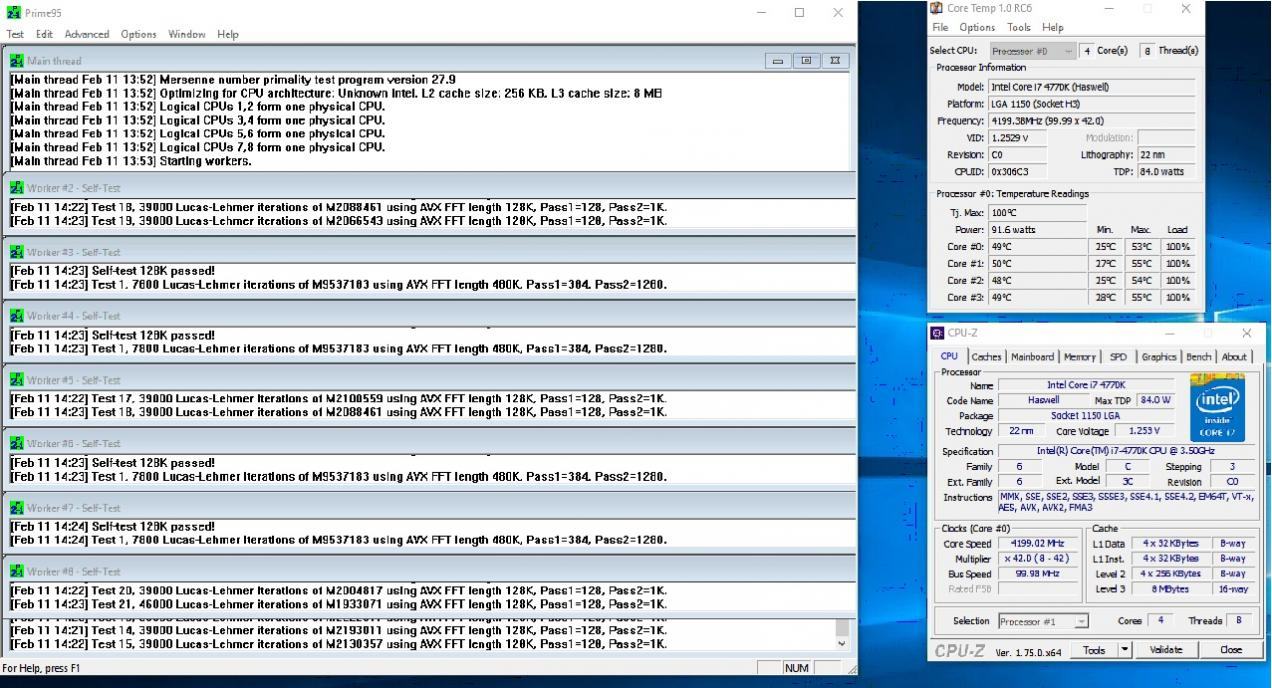Click the Bus Speed value 99.98 MHz
1272x688 pixels.
[1039, 574]
